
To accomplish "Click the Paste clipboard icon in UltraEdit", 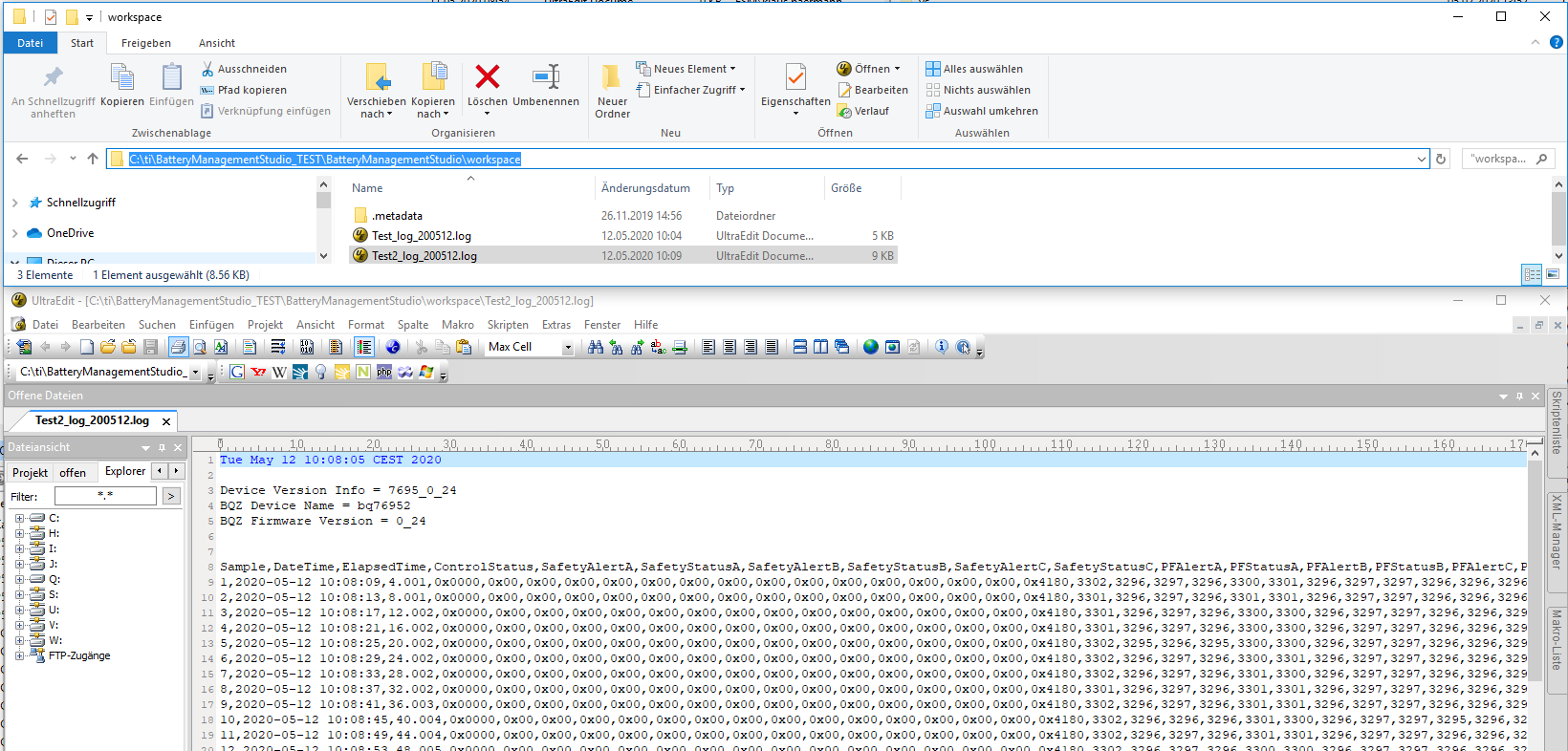I will click(464, 347).
